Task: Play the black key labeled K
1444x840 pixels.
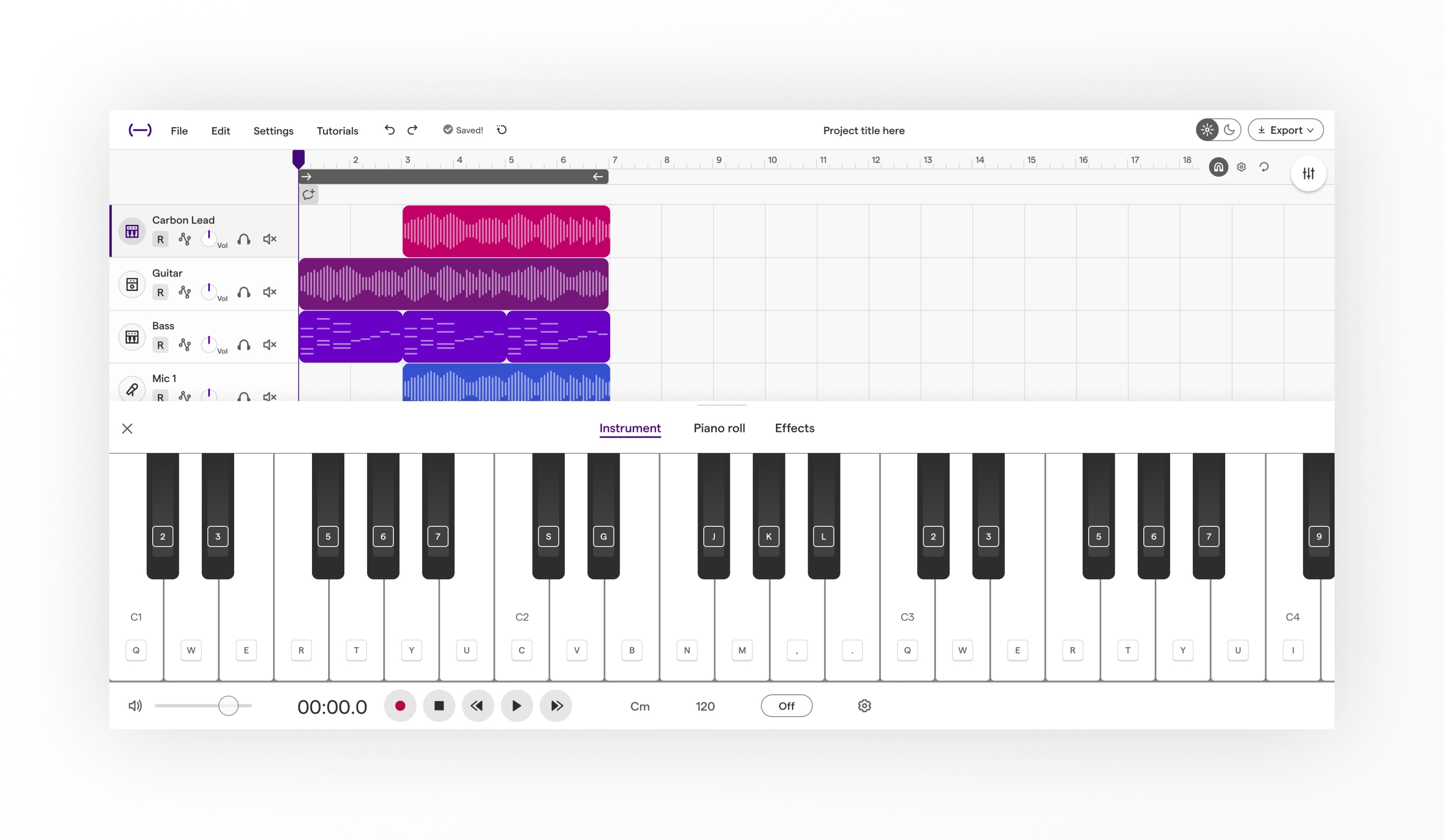Action: pos(768,516)
